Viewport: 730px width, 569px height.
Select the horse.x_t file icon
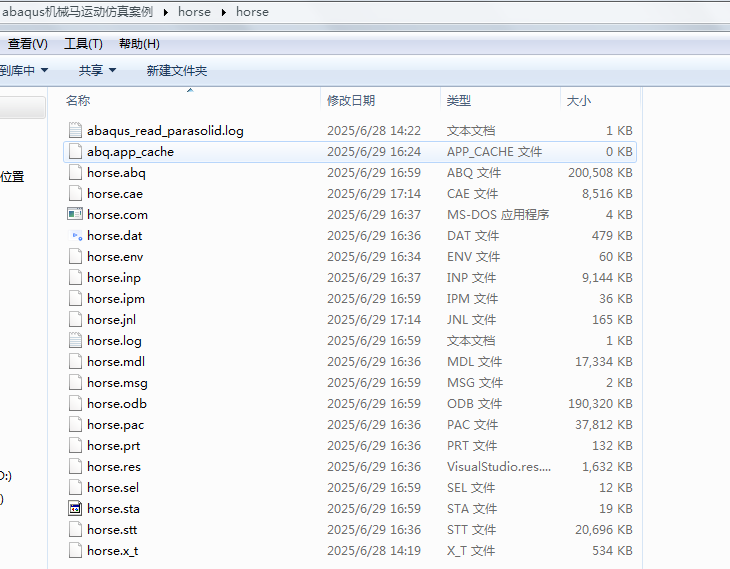pos(75,550)
